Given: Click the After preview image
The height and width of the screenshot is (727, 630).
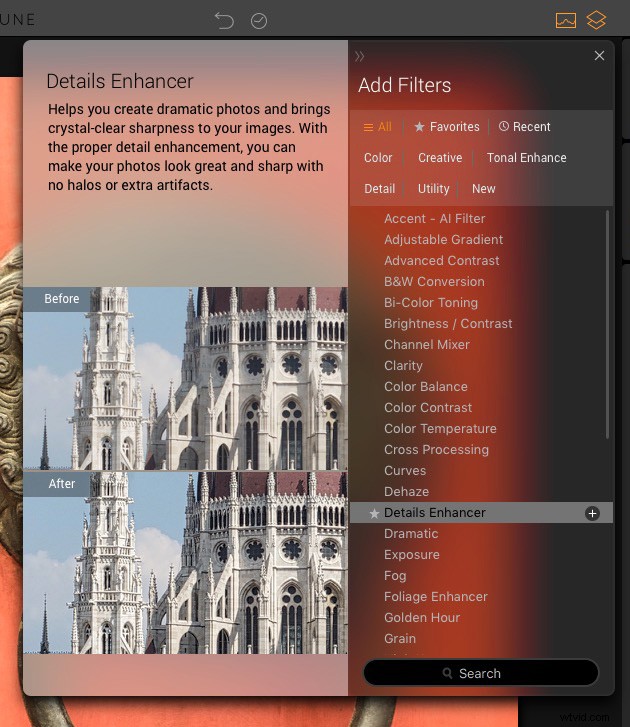Looking at the screenshot, I should (x=185, y=563).
